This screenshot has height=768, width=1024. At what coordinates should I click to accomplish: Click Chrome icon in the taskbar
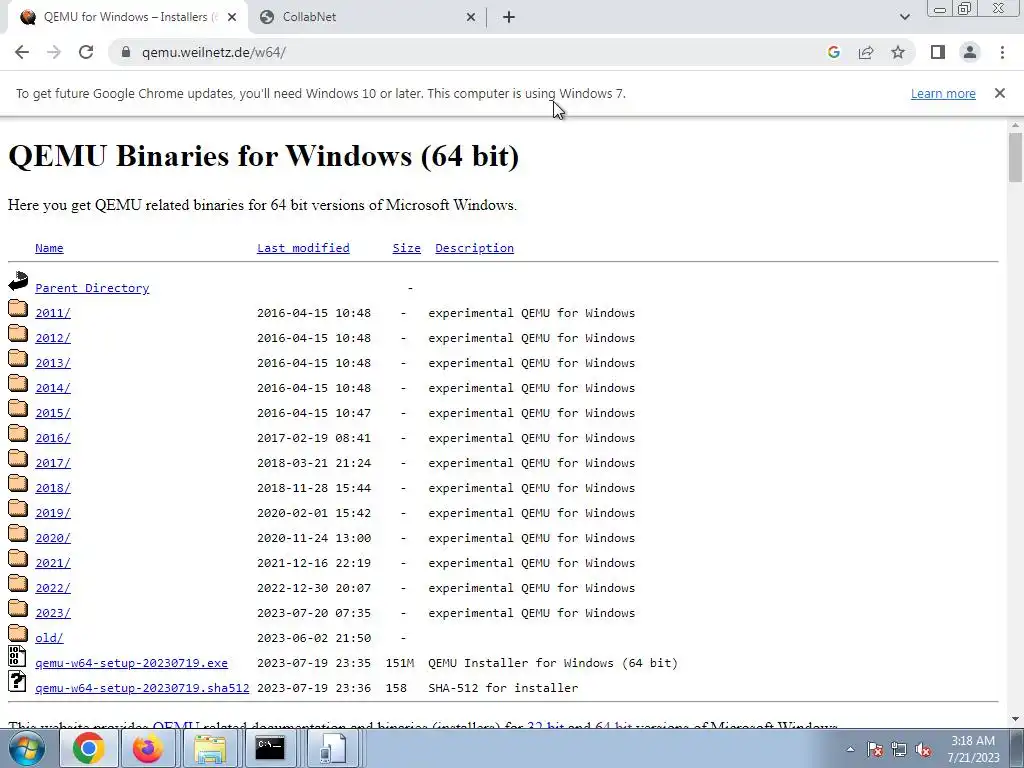point(89,748)
